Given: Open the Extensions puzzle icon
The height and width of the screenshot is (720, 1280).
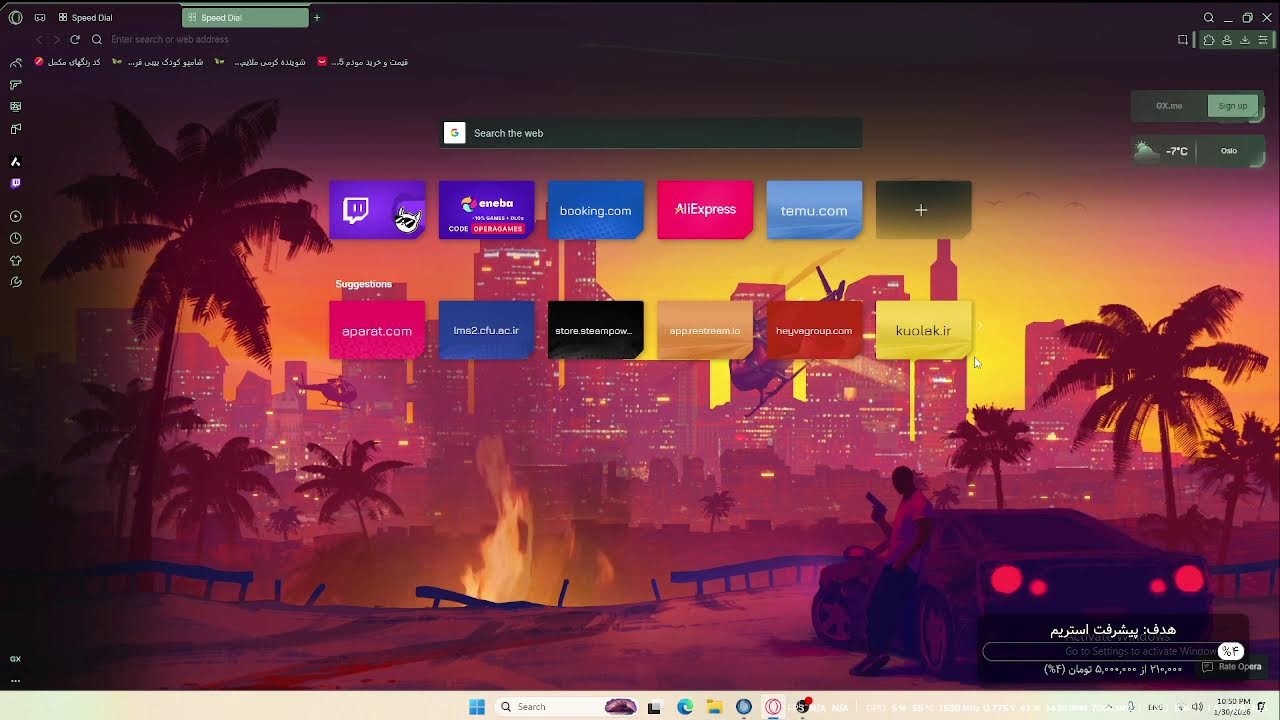Looking at the screenshot, I should pos(1208,40).
